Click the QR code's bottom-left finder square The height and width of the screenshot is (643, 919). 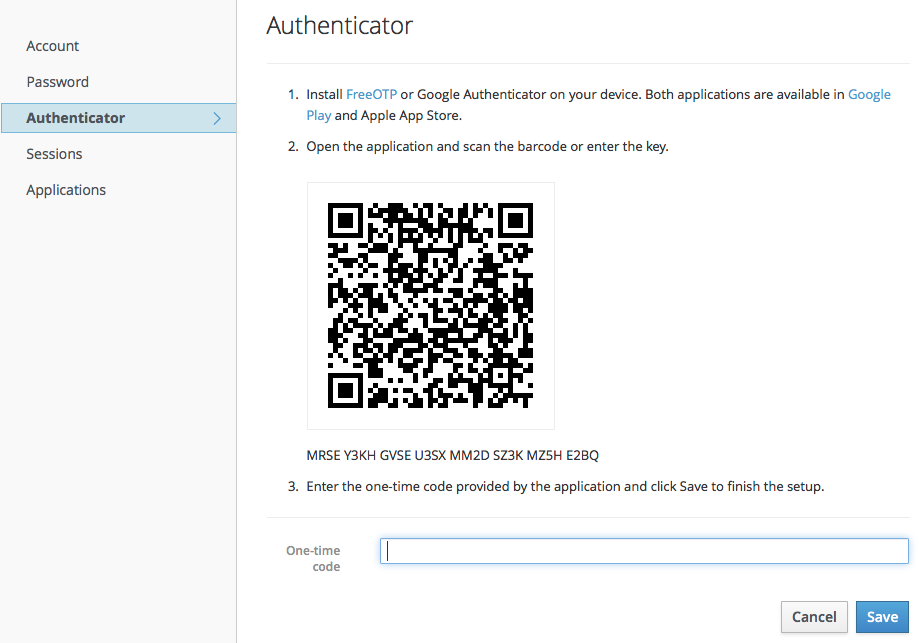click(x=344, y=391)
